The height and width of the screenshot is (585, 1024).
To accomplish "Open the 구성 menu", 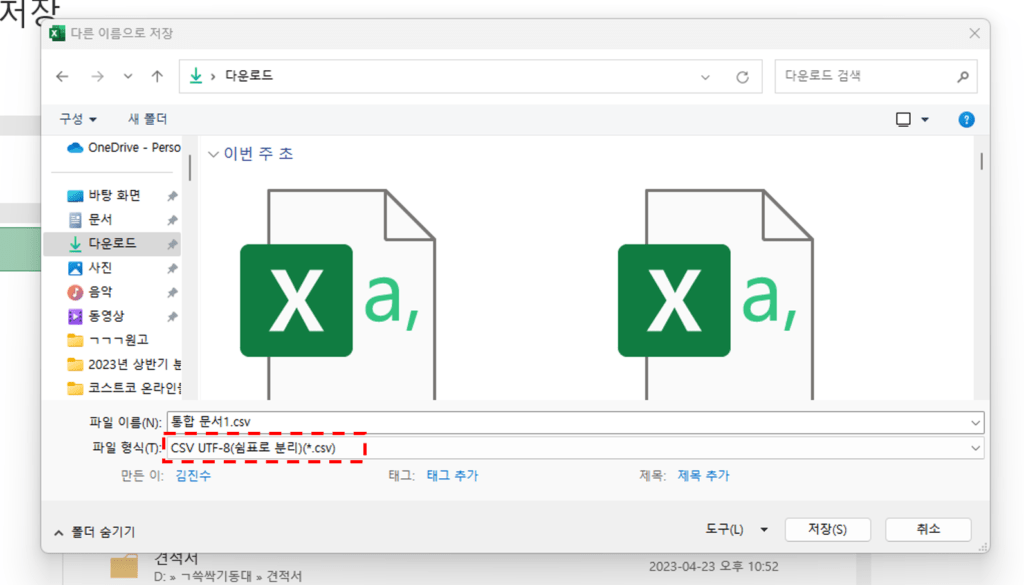I will [x=78, y=119].
